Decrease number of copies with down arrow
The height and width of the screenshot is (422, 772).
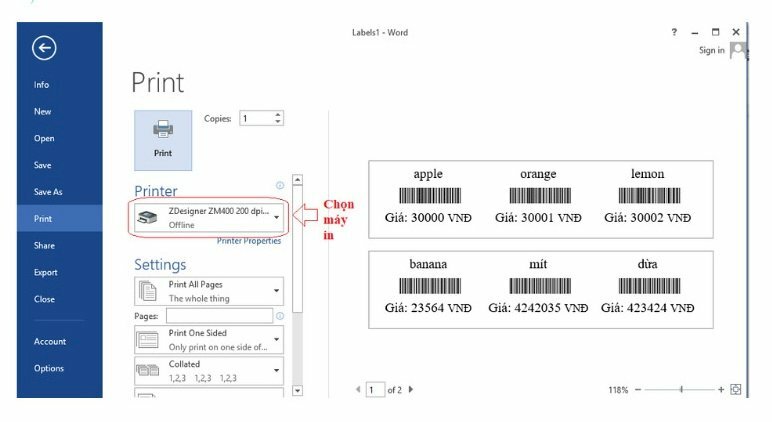pos(278,121)
